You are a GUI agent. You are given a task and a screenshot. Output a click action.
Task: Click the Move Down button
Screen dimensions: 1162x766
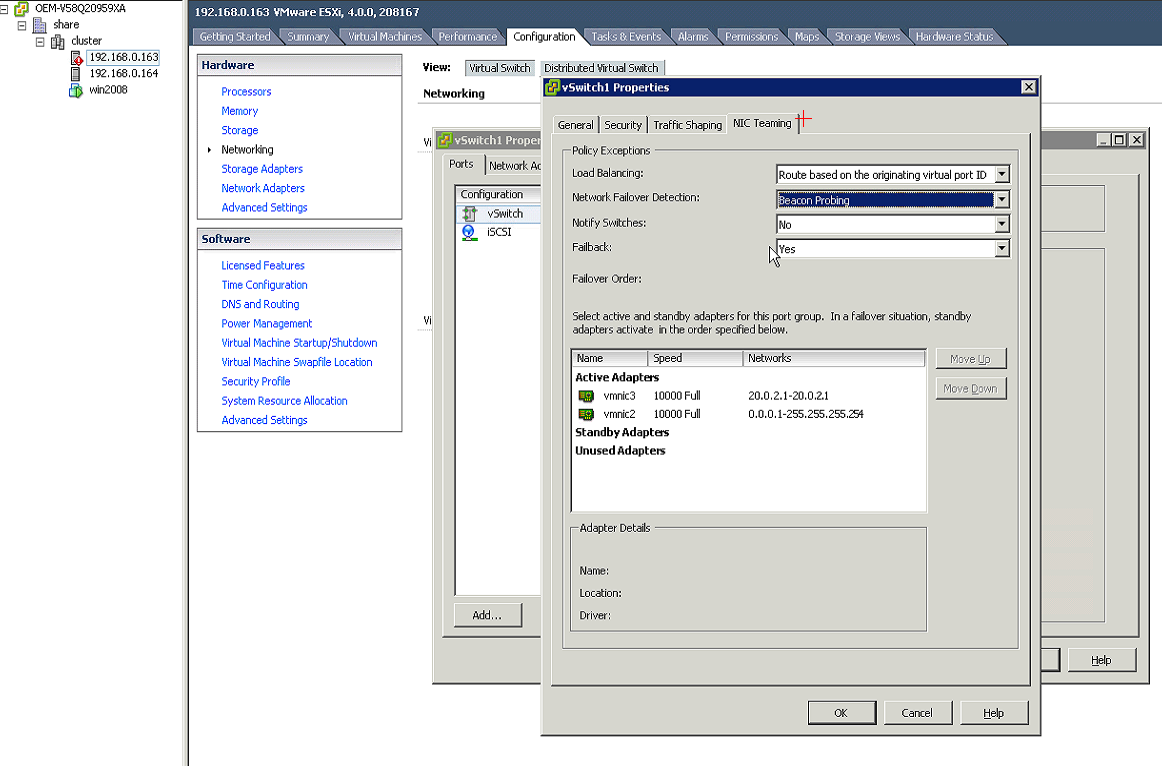[x=970, y=388]
